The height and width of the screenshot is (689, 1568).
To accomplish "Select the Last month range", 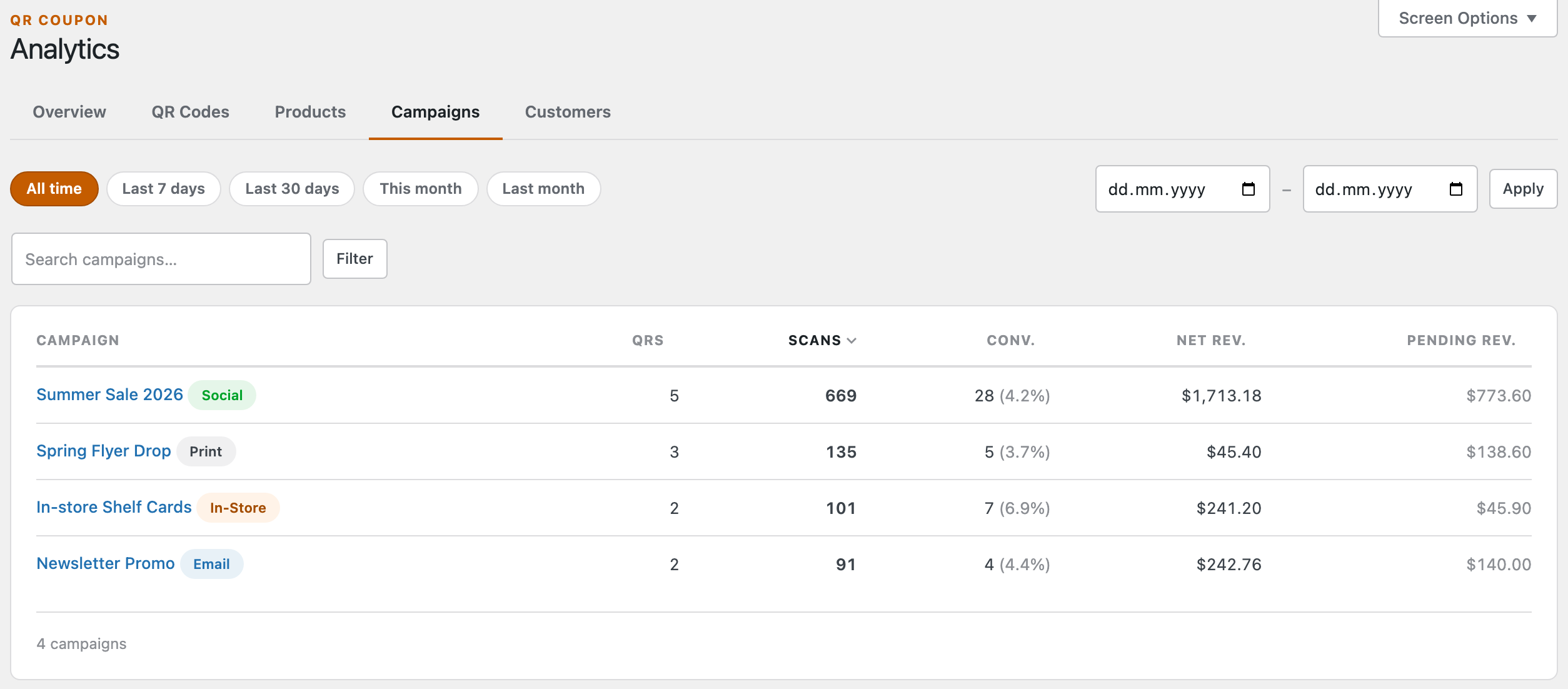I will tap(543, 189).
